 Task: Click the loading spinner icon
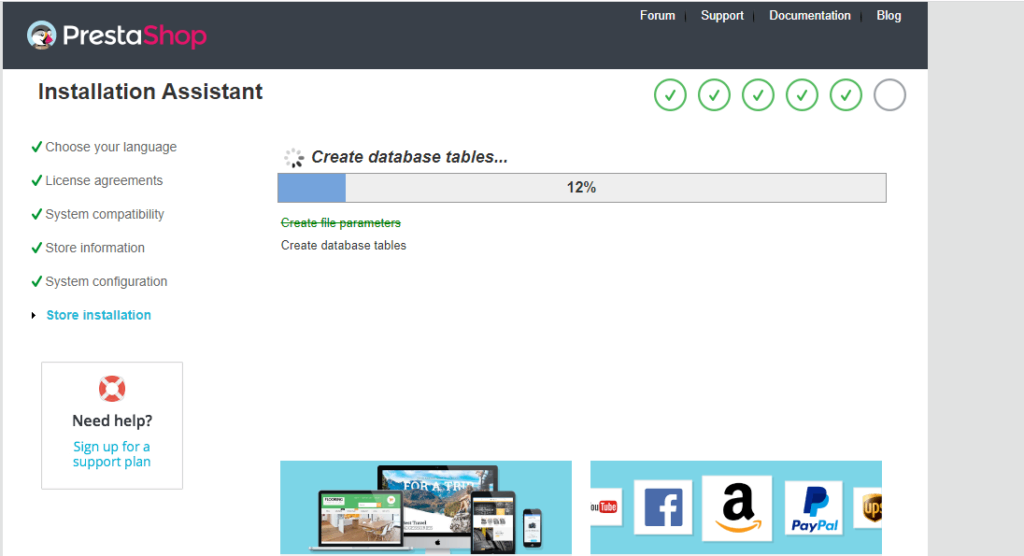coord(294,157)
